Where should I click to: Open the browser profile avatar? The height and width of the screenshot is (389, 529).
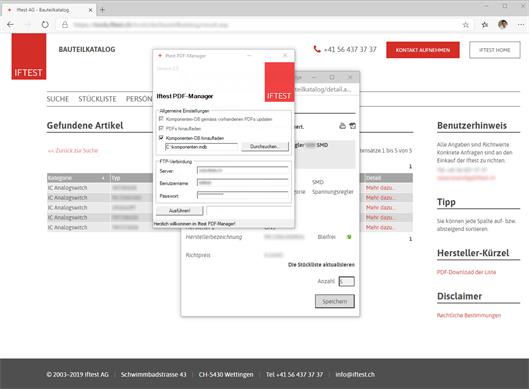(503, 24)
